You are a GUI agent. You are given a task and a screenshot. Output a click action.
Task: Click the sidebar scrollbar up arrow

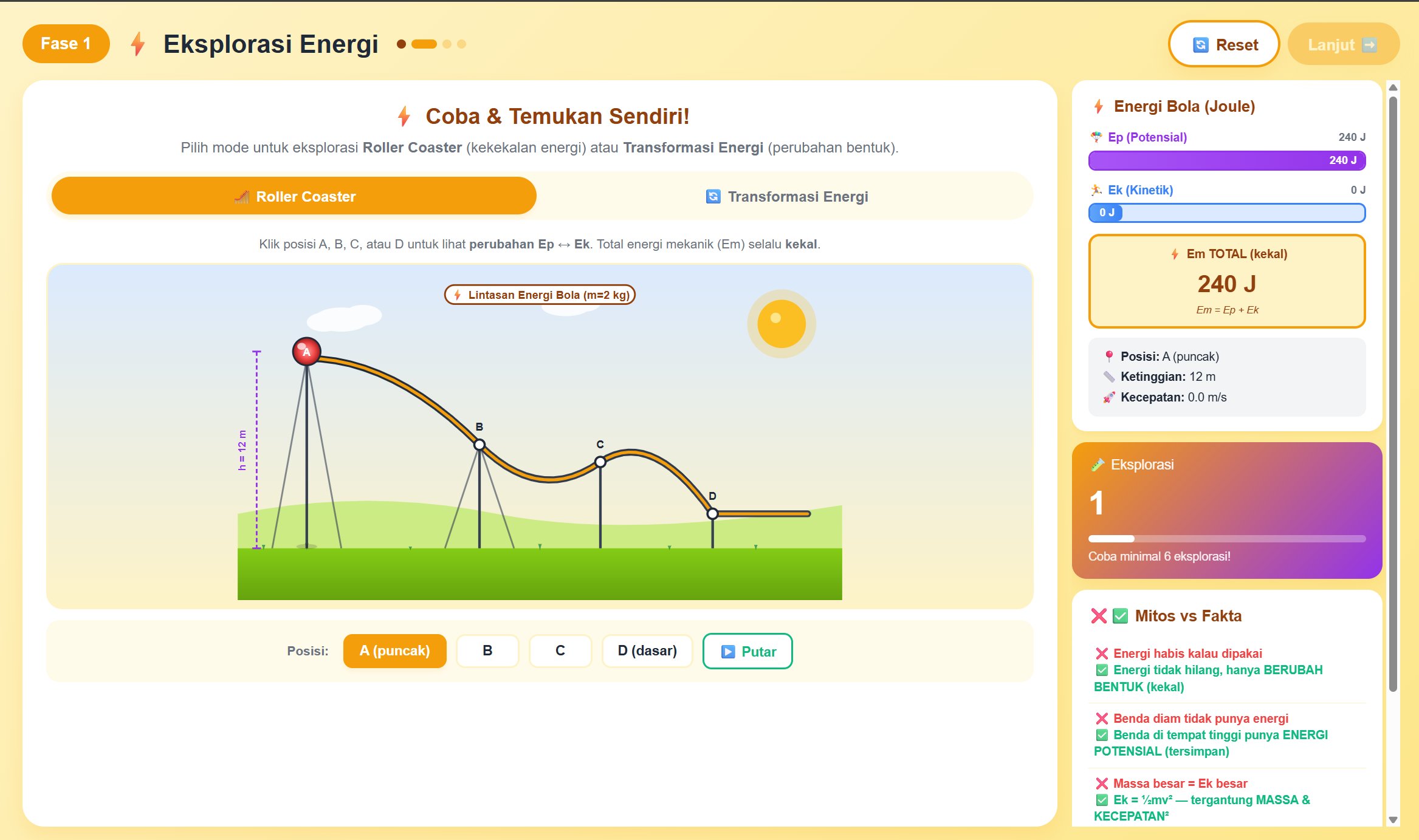click(1393, 88)
